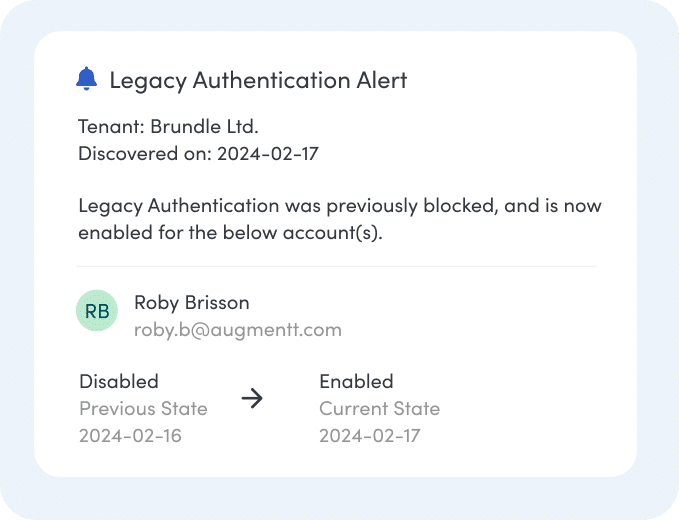Click the Discovered on: 2024-02-17 text

tap(198, 154)
